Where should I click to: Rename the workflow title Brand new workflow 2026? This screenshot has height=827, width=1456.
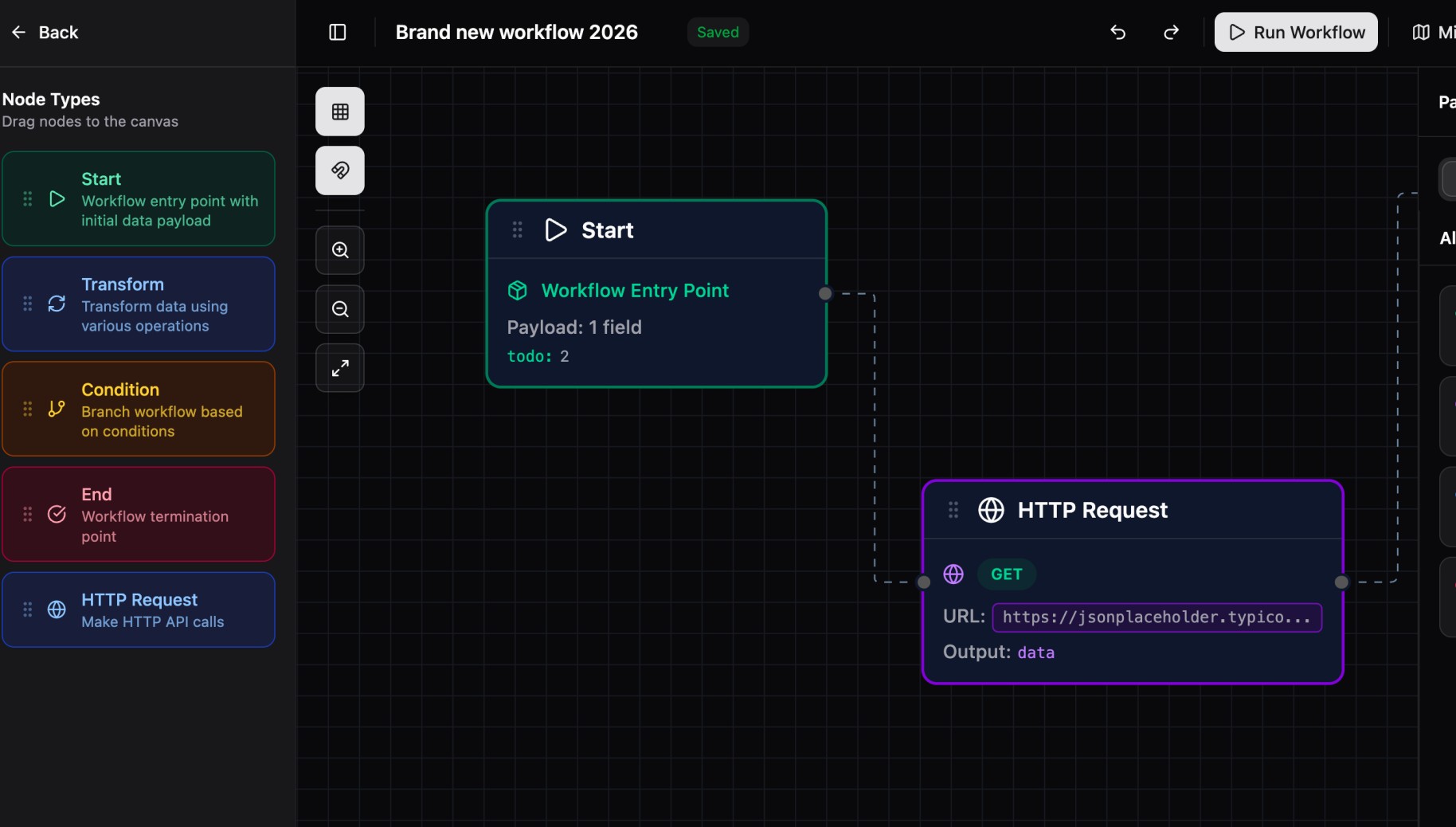[x=516, y=32]
